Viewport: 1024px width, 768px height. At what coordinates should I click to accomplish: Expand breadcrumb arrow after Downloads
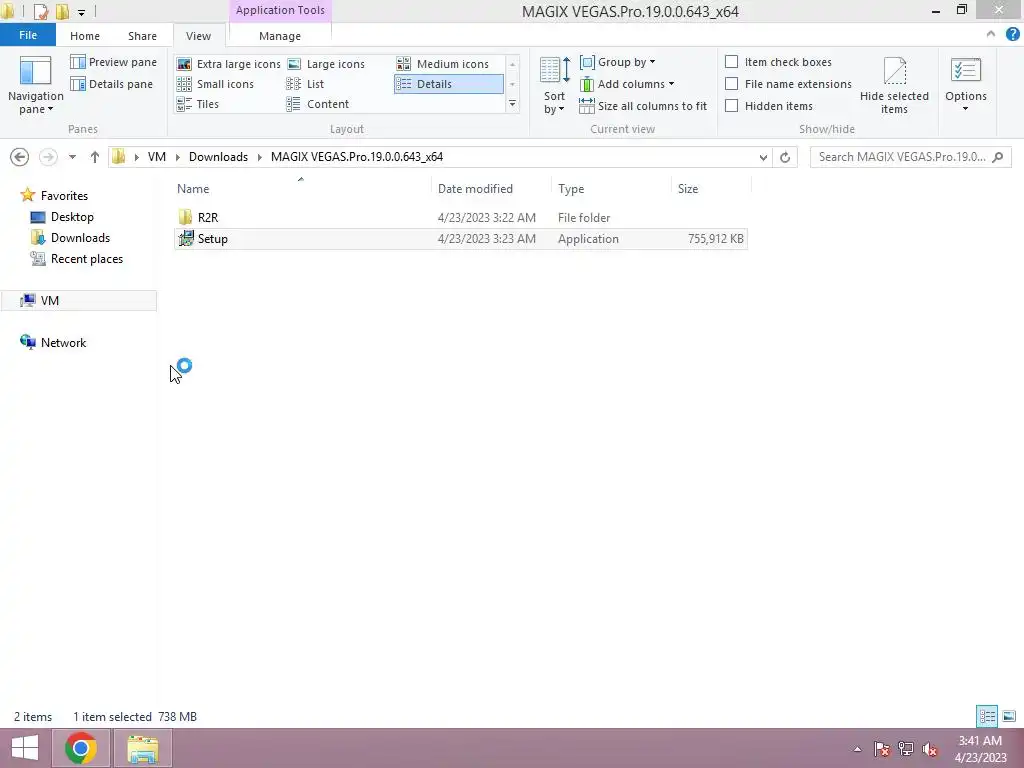click(260, 157)
